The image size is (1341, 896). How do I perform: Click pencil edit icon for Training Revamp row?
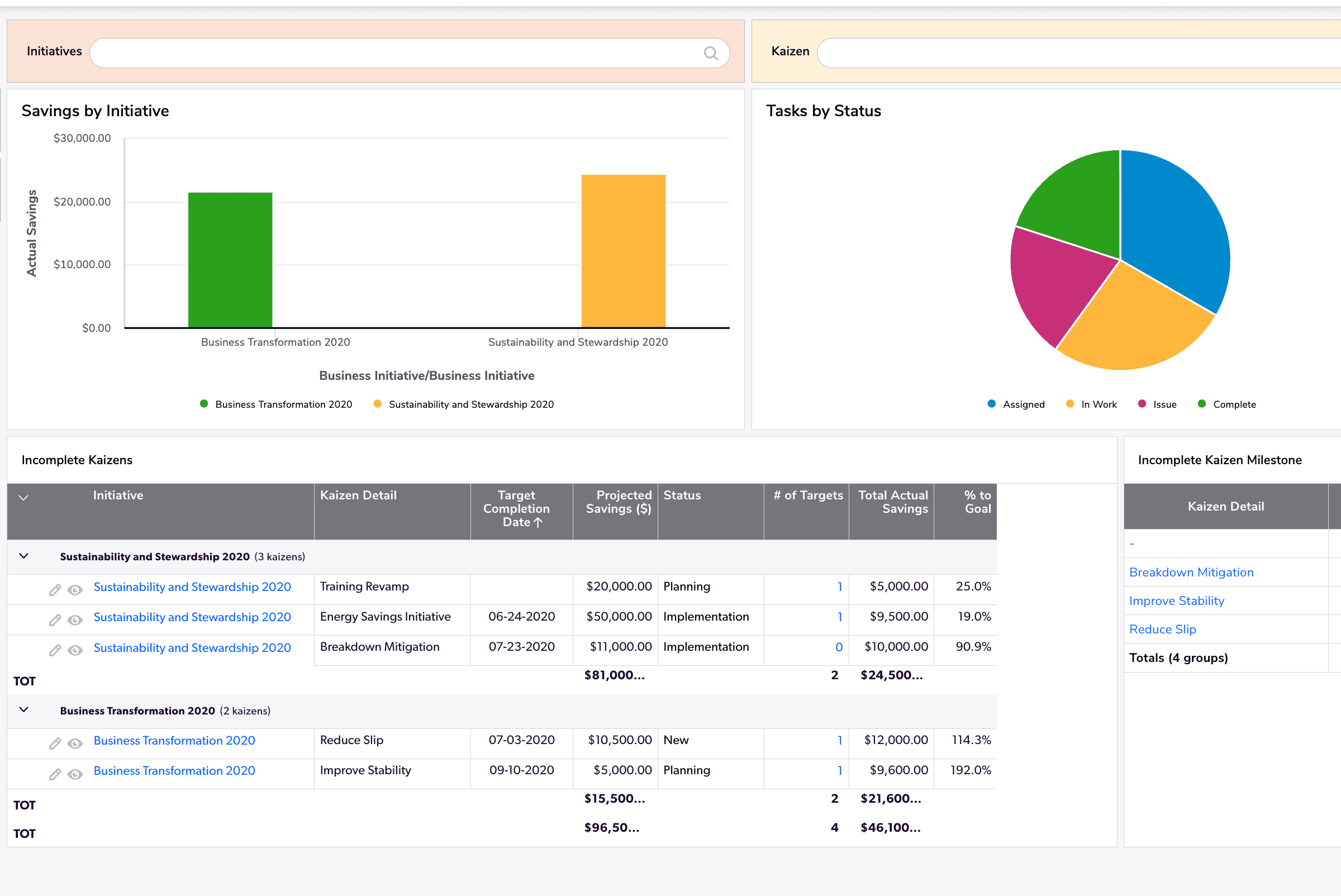pos(55,590)
